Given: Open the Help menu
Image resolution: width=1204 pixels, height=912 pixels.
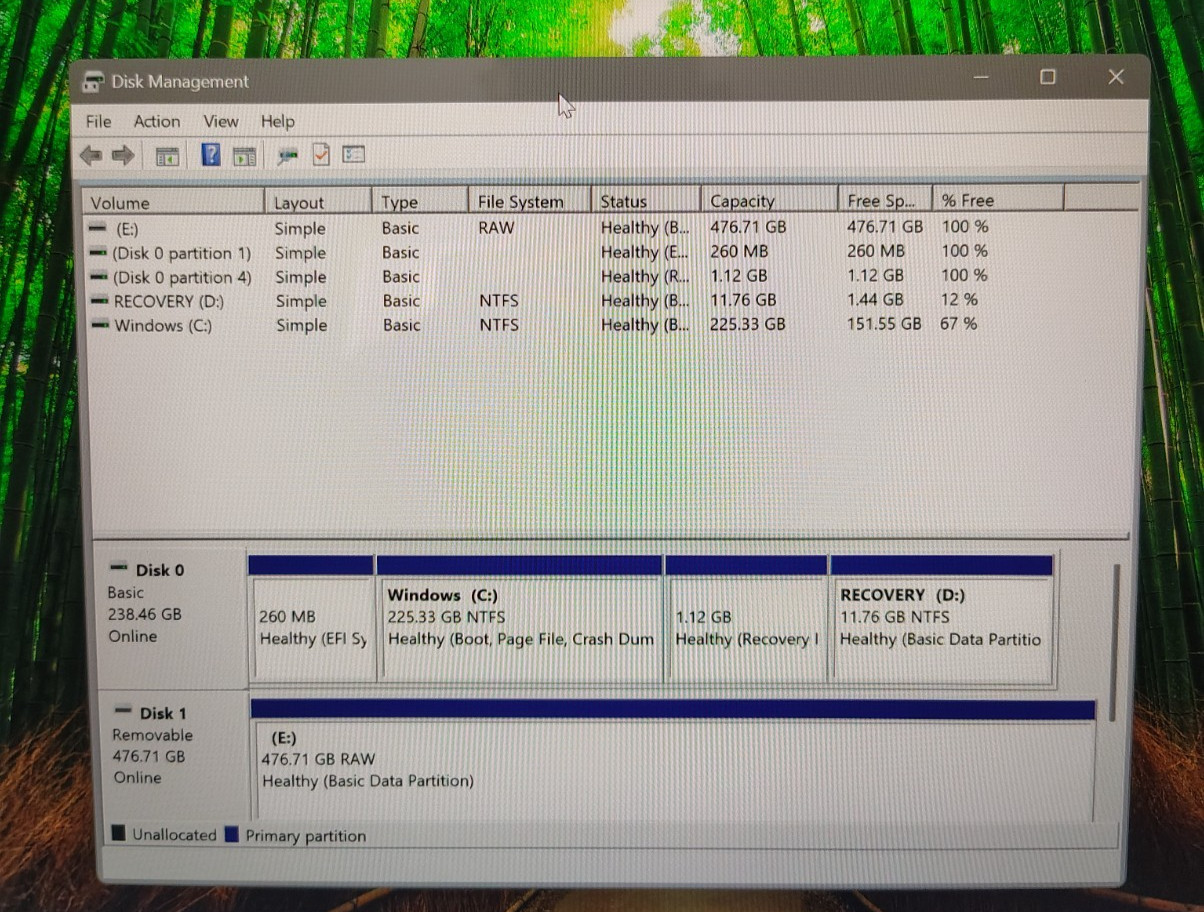Looking at the screenshot, I should coord(278,121).
